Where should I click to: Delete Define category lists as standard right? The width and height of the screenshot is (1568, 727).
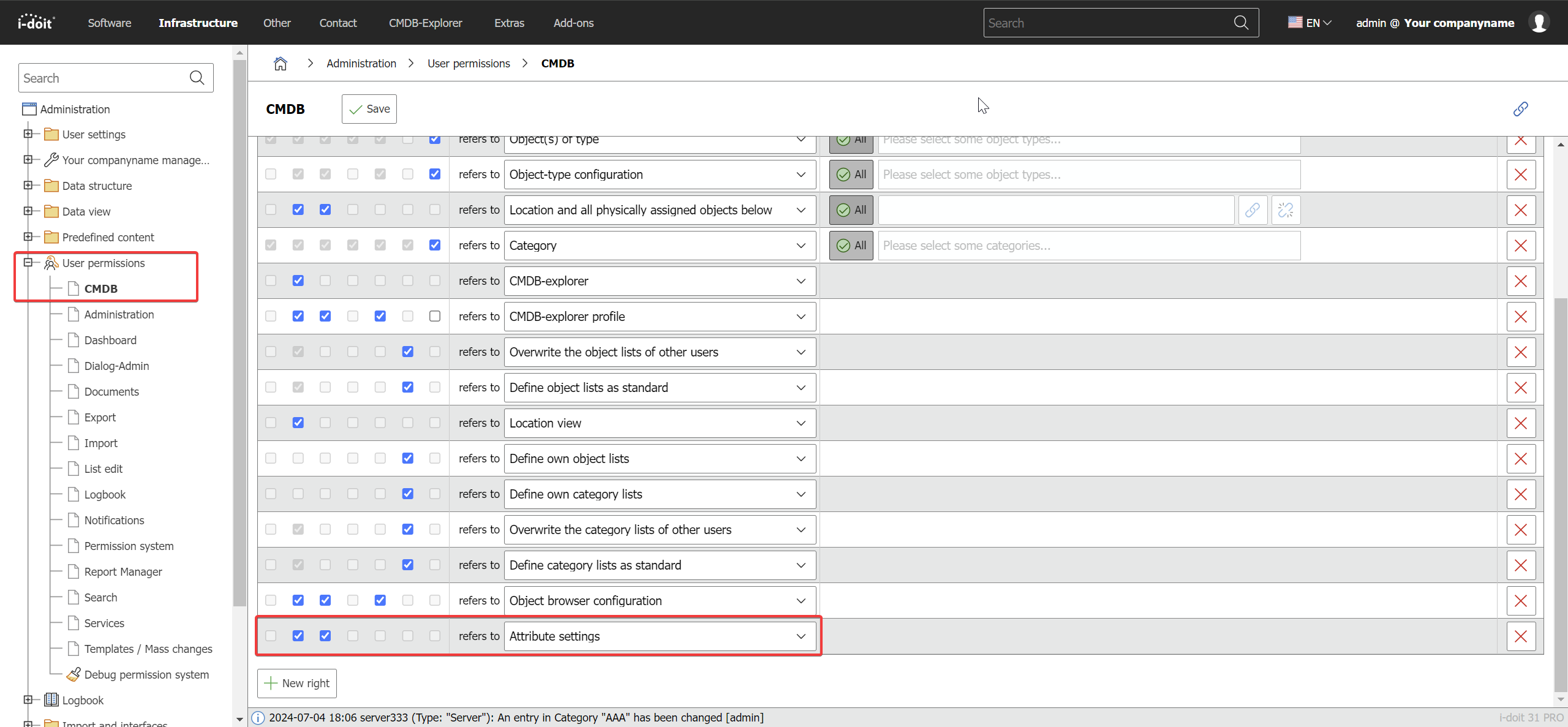tap(1521, 565)
